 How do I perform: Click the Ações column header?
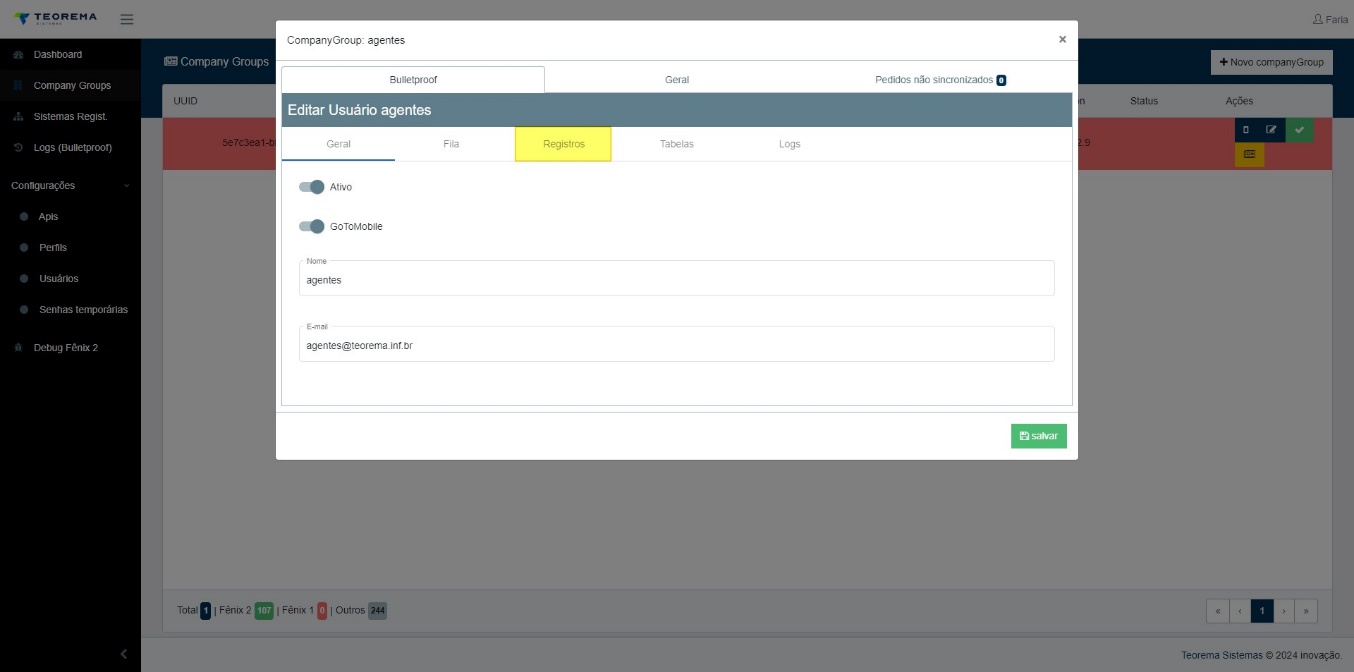1239,101
